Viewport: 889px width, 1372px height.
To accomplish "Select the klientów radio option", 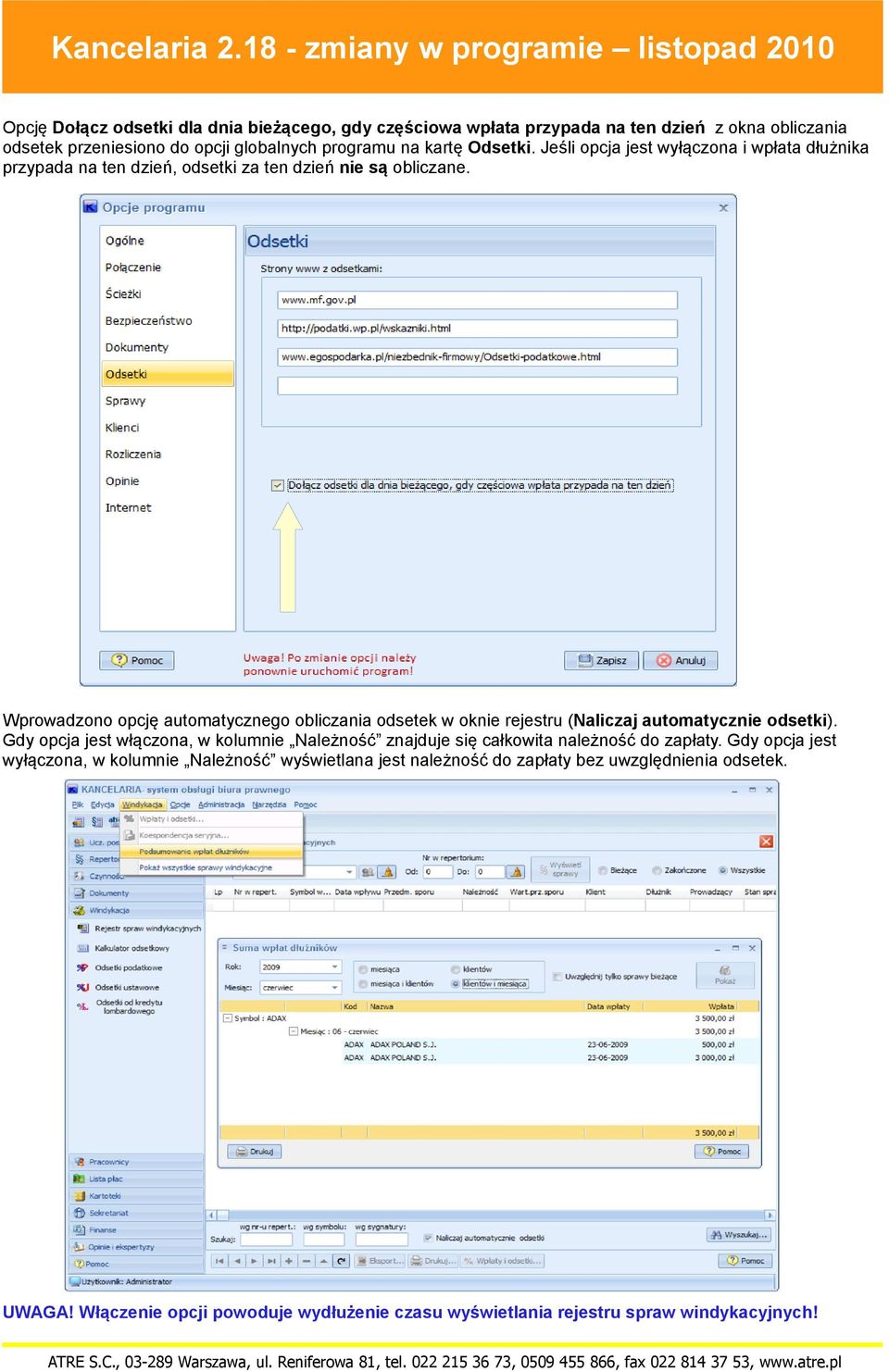I will (x=456, y=969).
